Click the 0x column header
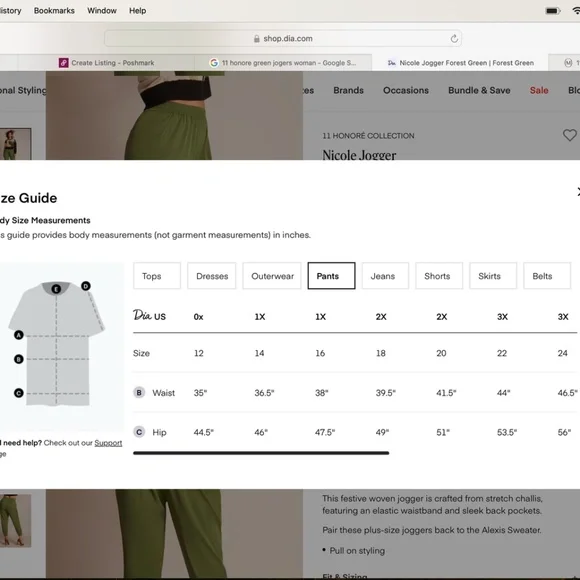This screenshot has width=580, height=580. [x=198, y=317]
